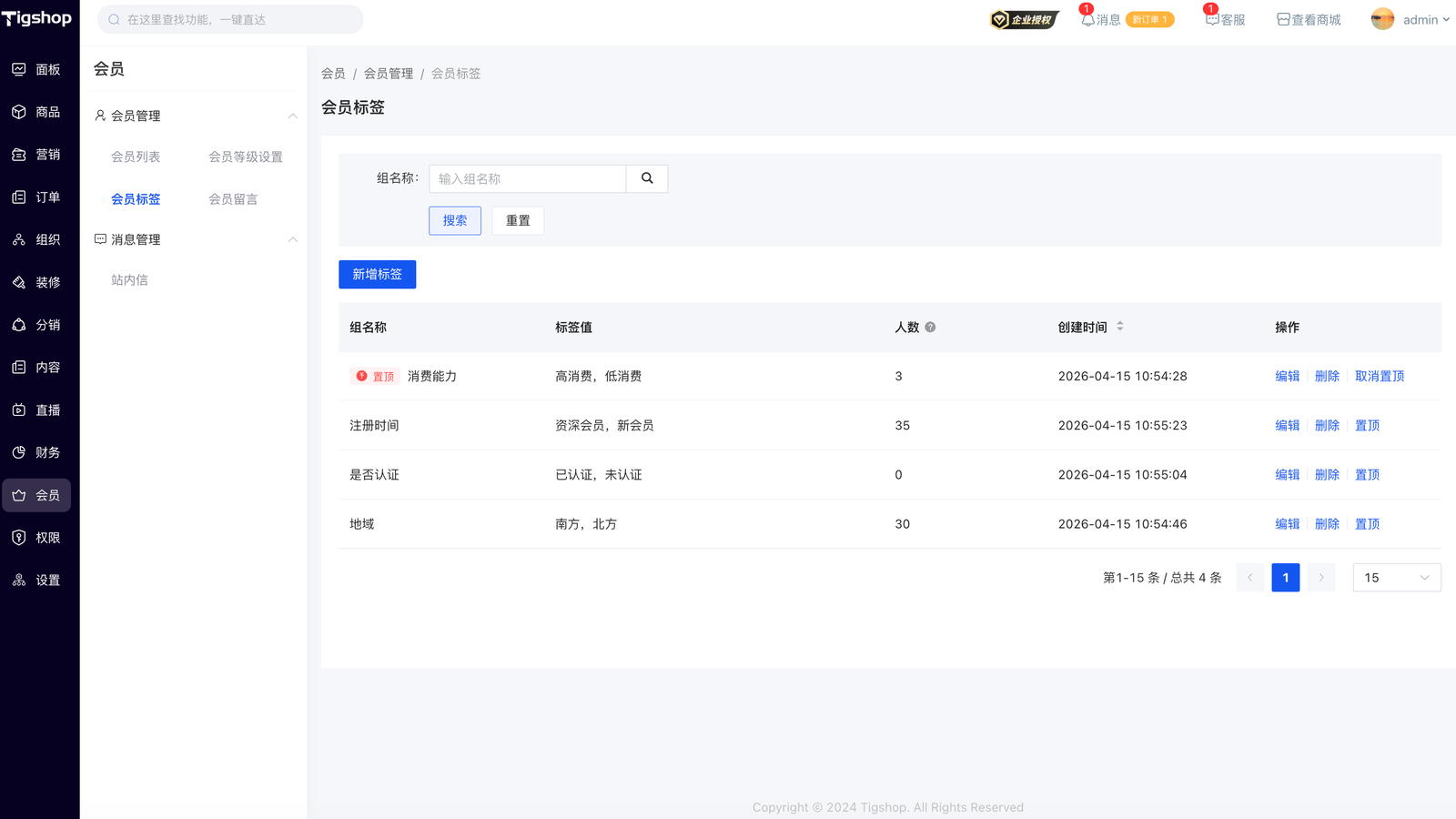The height and width of the screenshot is (819, 1456).
Task: Click the view store icon
Action: tap(1283, 19)
